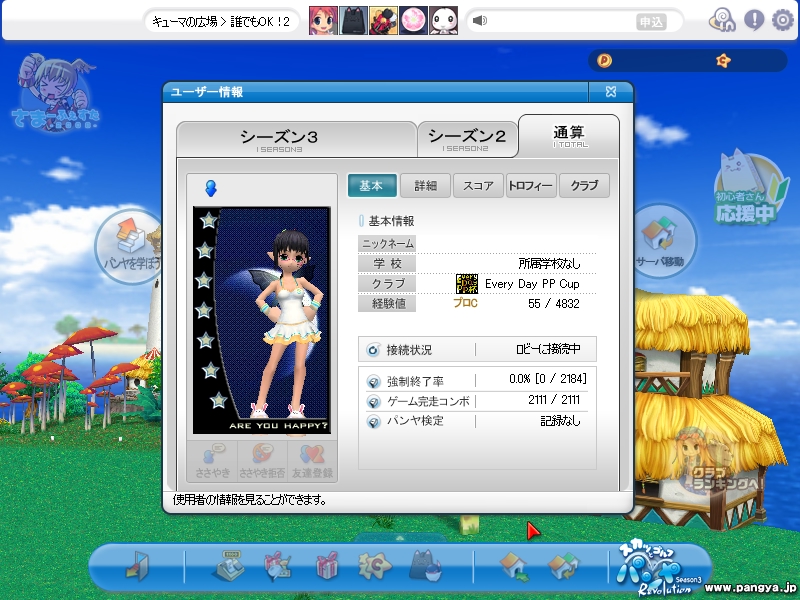Click the 0.0% [0 / 2184] value
The width and height of the screenshot is (800, 600).
click(547, 379)
